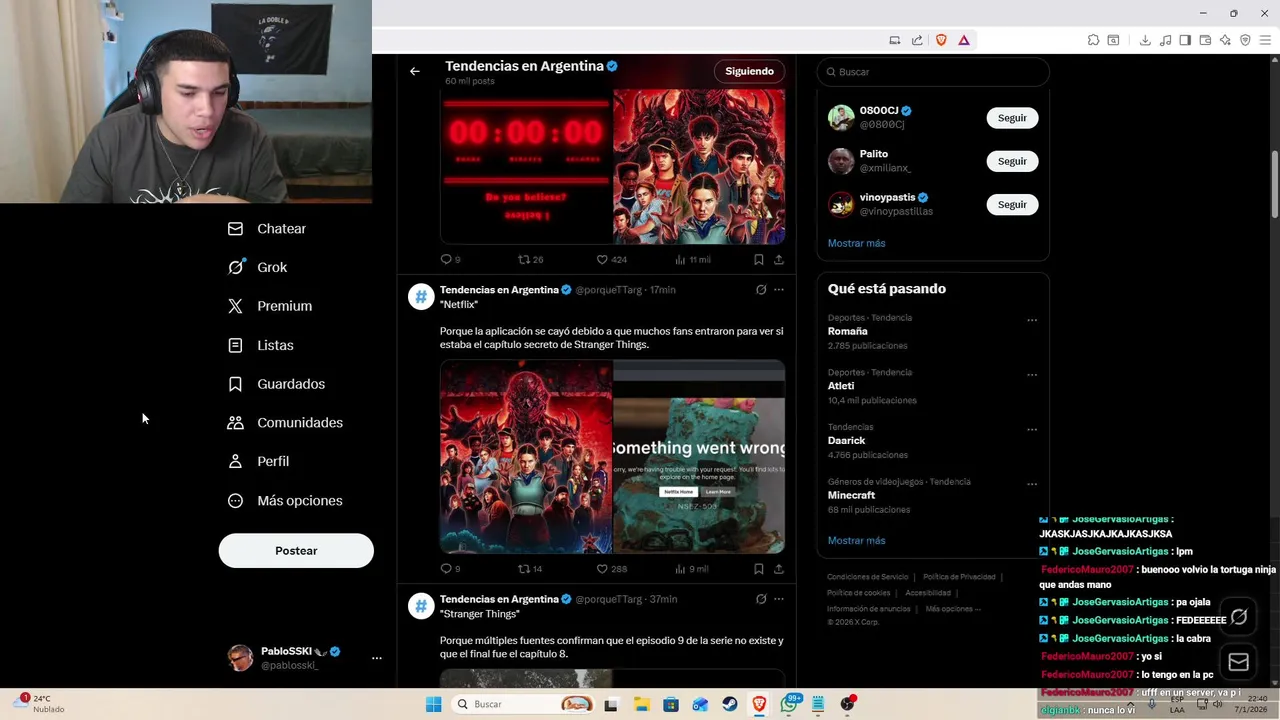
Task: Click the floating messages envelope button
Action: 1239,662
